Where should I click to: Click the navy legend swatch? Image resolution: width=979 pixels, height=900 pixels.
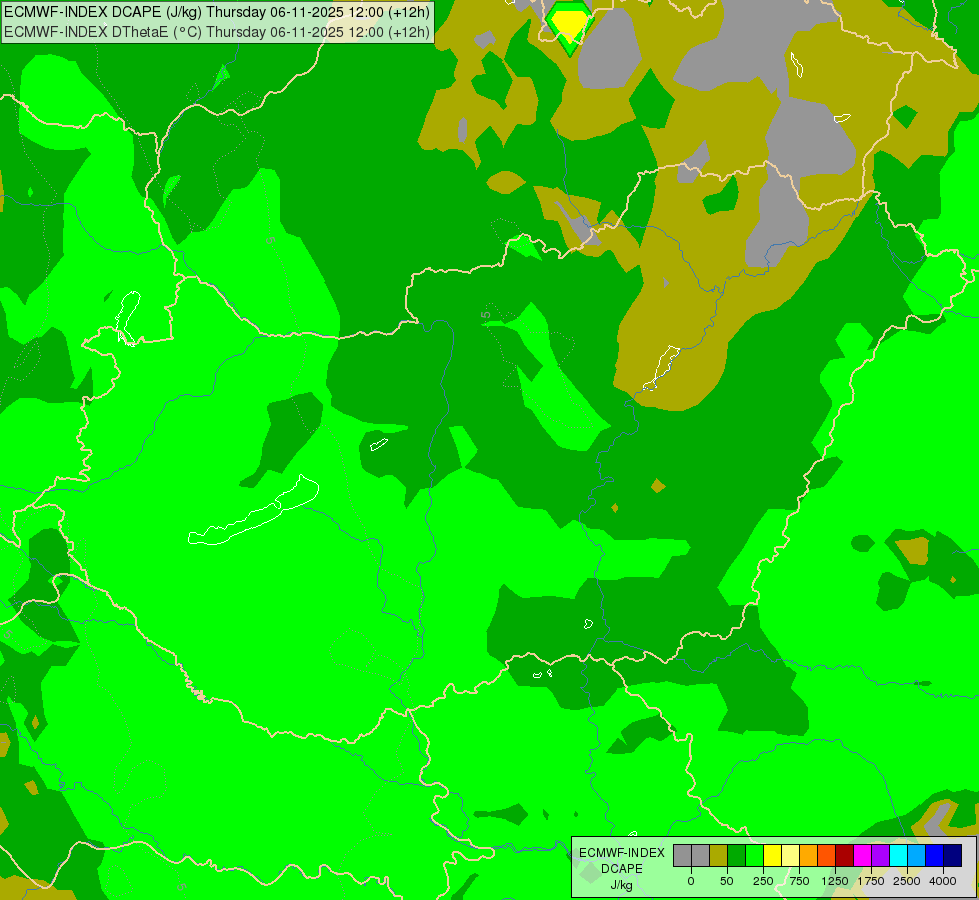tap(953, 856)
